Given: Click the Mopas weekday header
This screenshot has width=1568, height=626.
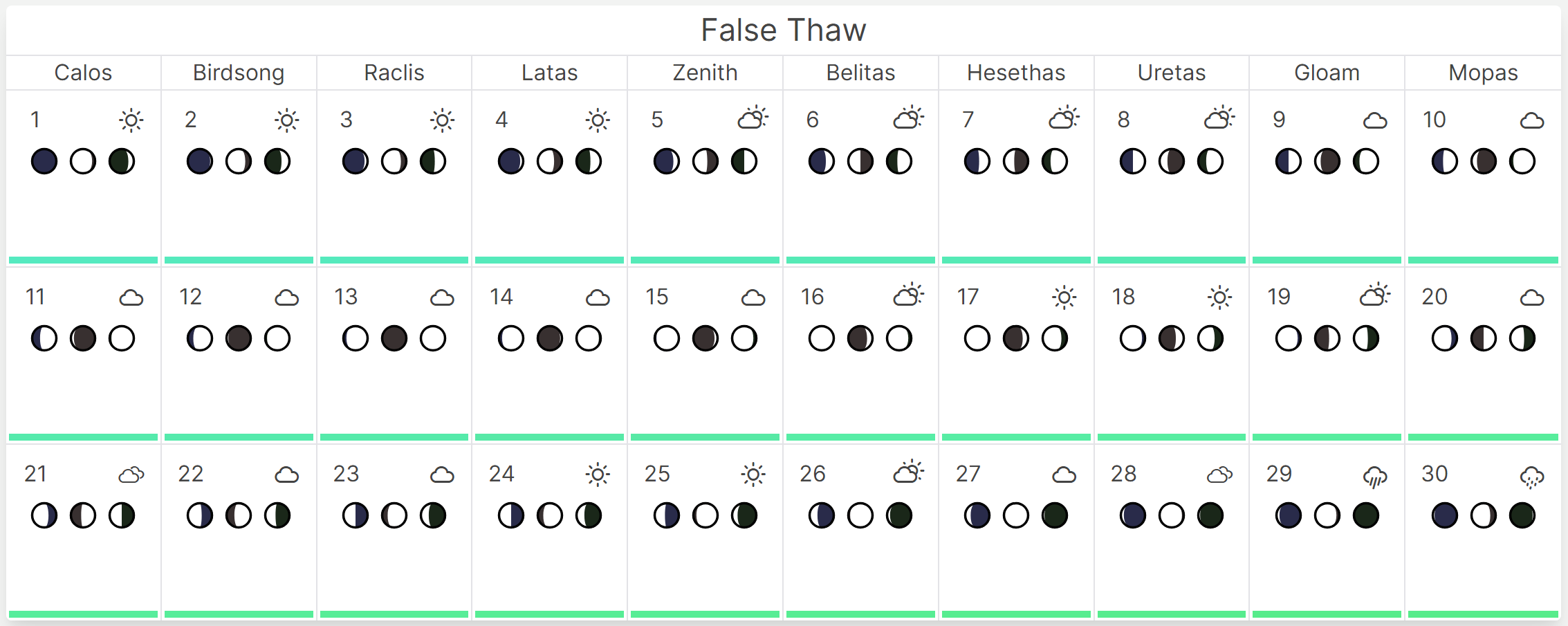Looking at the screenshot, I should pyautogui.click(x=1483, y=73).
